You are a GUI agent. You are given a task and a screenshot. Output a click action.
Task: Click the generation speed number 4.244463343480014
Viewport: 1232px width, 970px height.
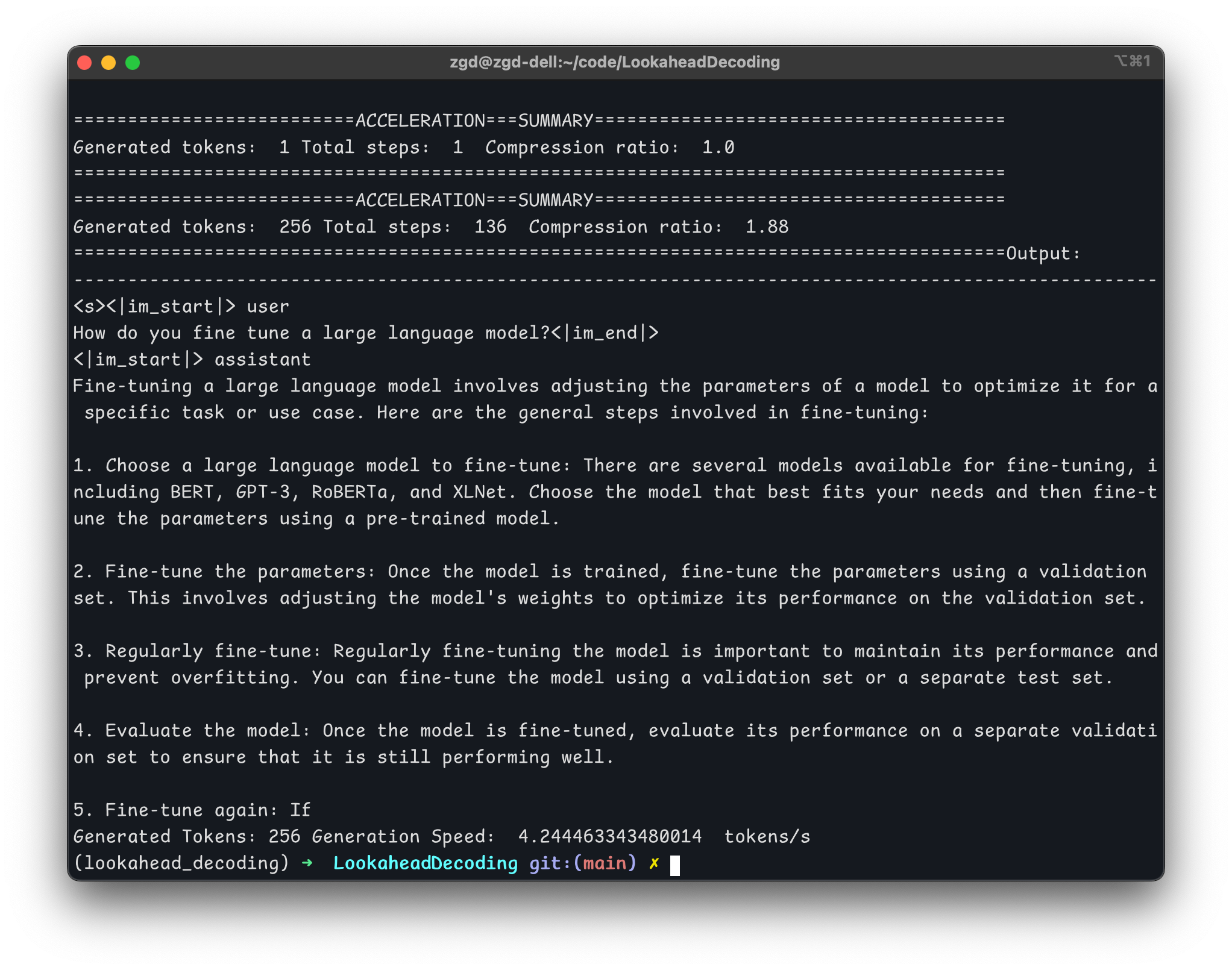(610, 836)
